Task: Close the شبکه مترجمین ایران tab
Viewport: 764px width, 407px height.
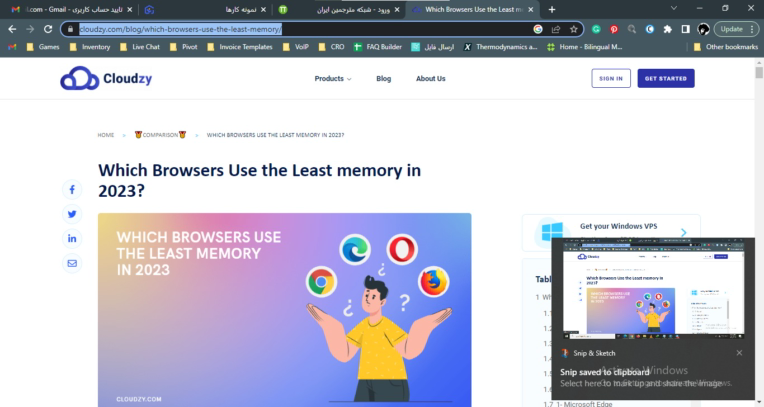Action: (x=397, y=9)
